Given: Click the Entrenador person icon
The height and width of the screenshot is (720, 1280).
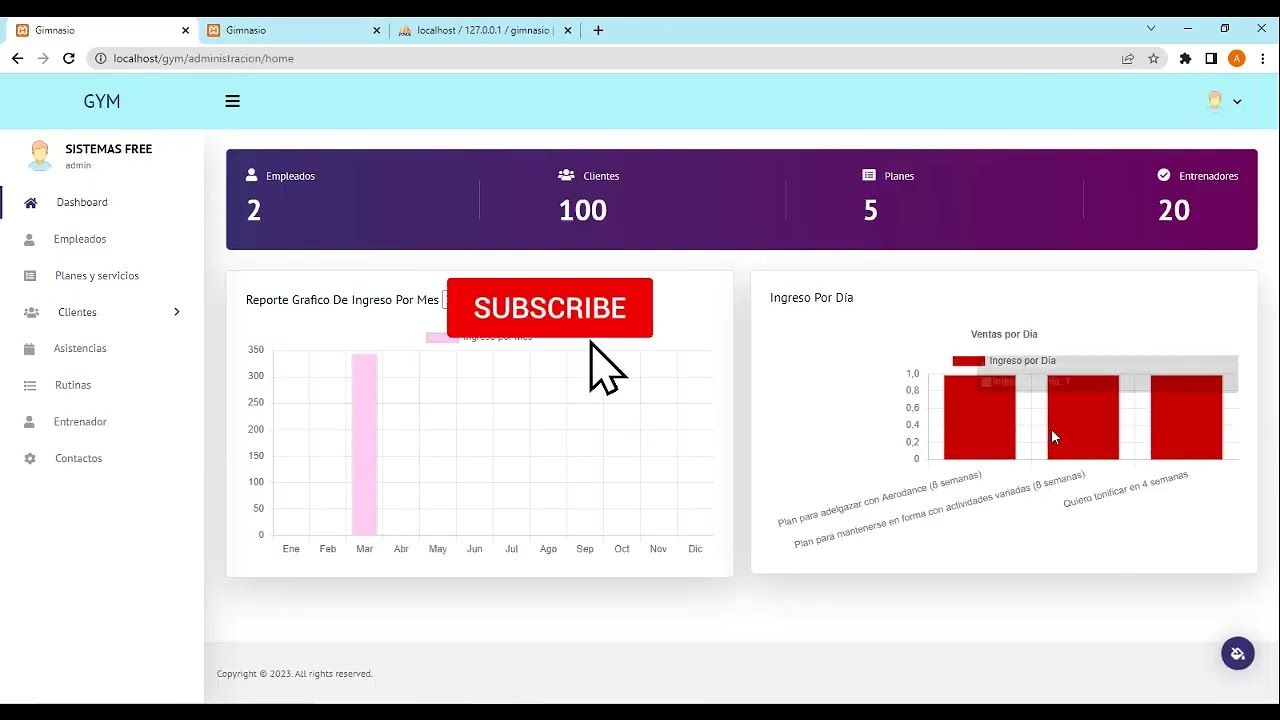Looking at the screenshot, I should point(30,422).
